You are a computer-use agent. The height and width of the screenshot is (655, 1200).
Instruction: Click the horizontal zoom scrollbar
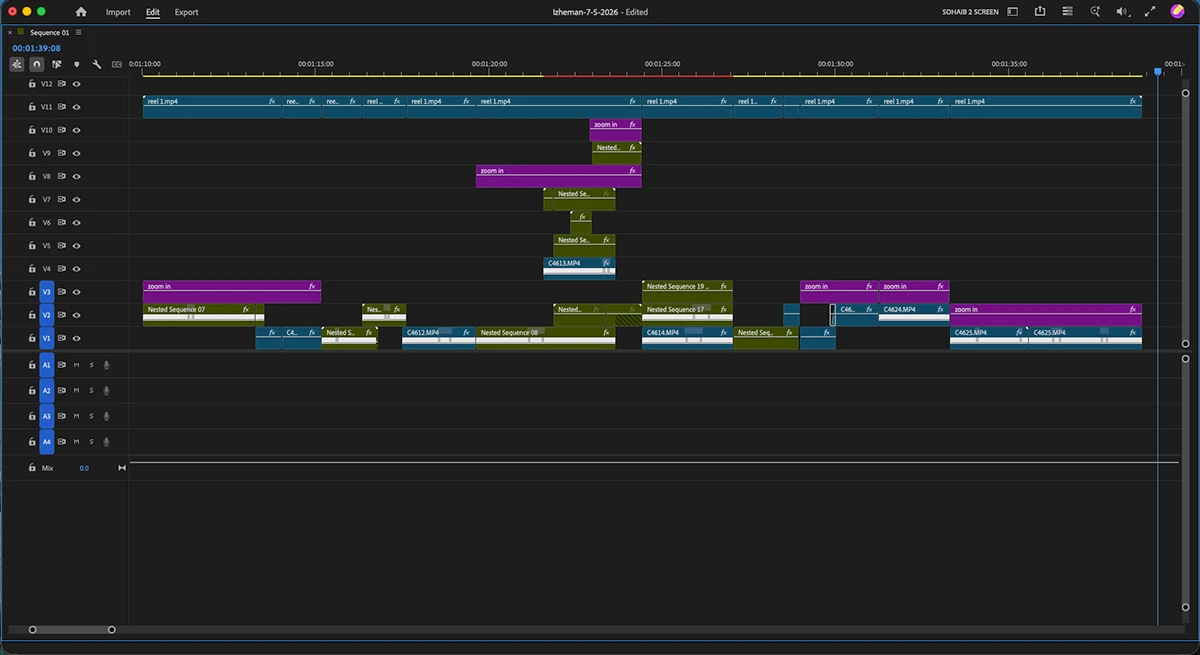72,629
